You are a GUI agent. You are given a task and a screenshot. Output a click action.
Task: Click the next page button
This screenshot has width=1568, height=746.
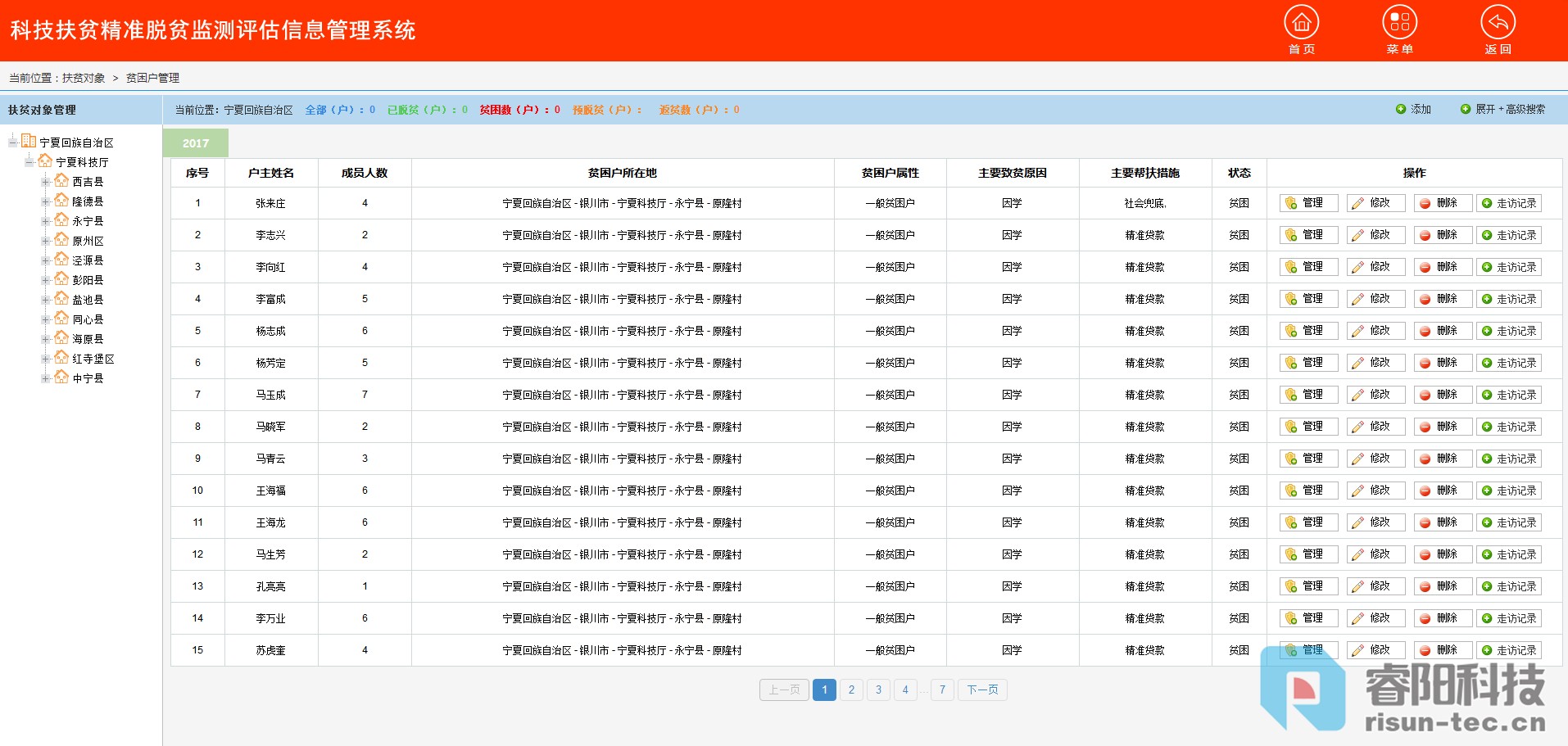[x=982, y=689]
